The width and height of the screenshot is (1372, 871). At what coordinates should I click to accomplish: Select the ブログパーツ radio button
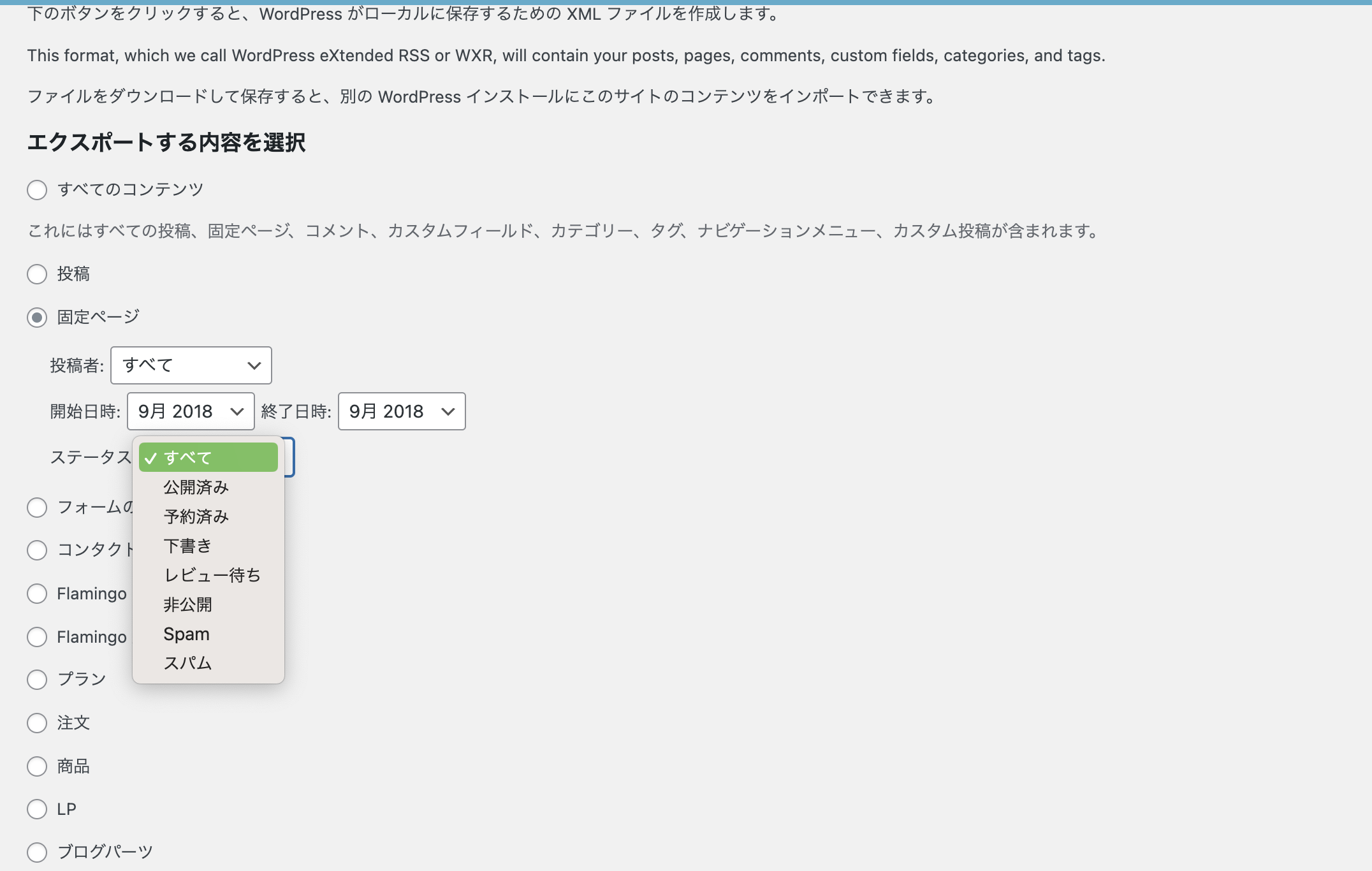pyautogui.click(x=37, y=853)
